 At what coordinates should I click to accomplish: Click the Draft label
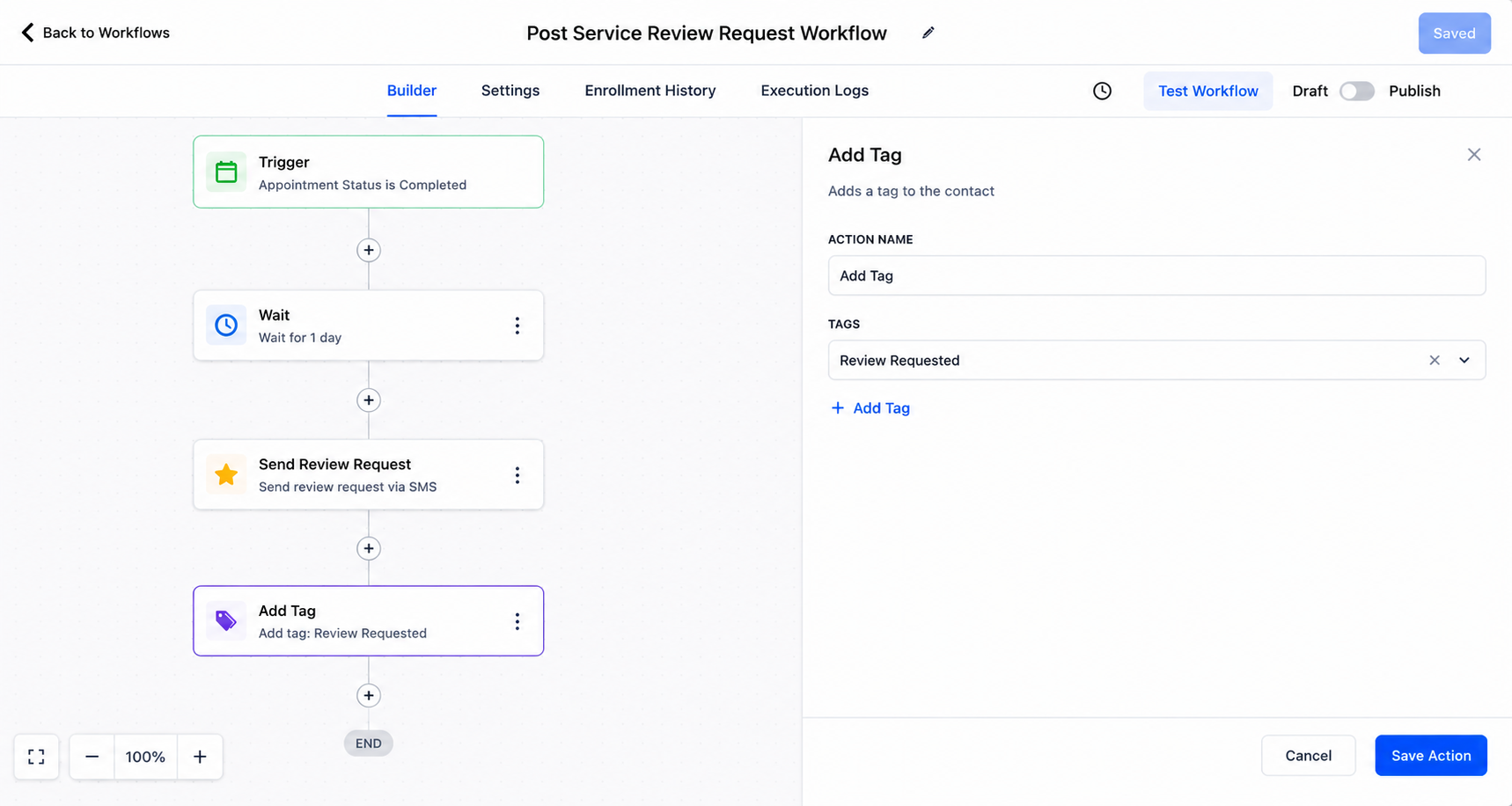pyautogui.click(x=1310, y=91)
